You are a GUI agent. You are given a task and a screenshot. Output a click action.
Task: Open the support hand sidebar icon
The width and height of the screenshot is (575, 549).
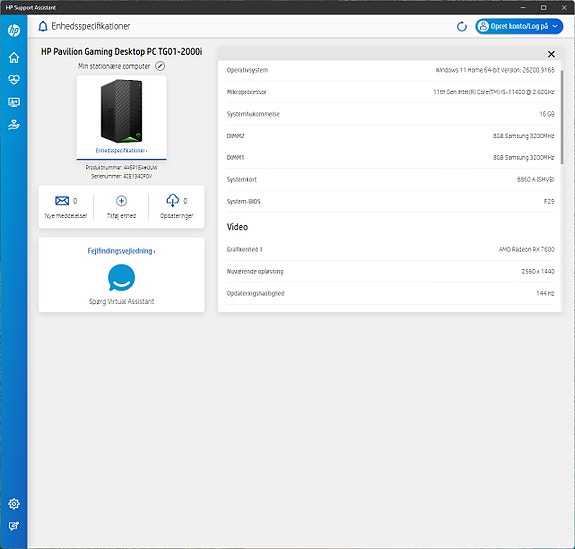tap(14, 125)
